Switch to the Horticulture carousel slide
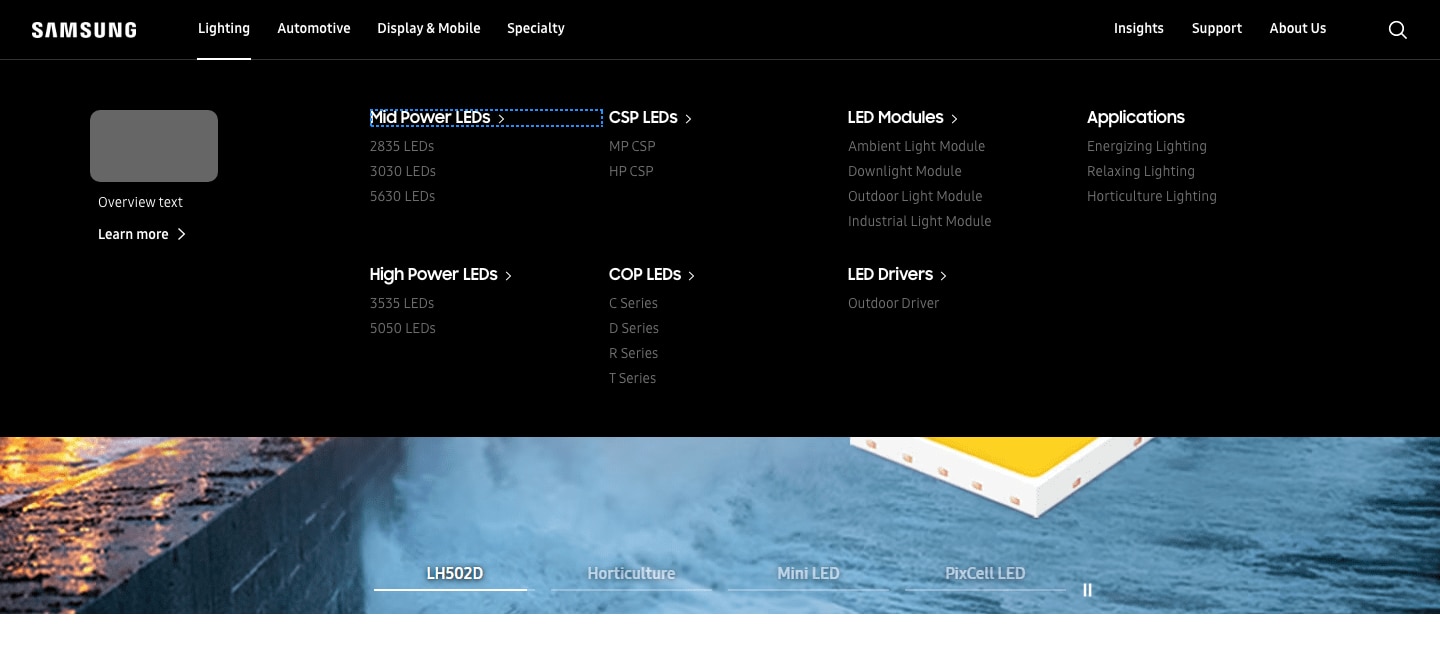 [x=631, y=573]
